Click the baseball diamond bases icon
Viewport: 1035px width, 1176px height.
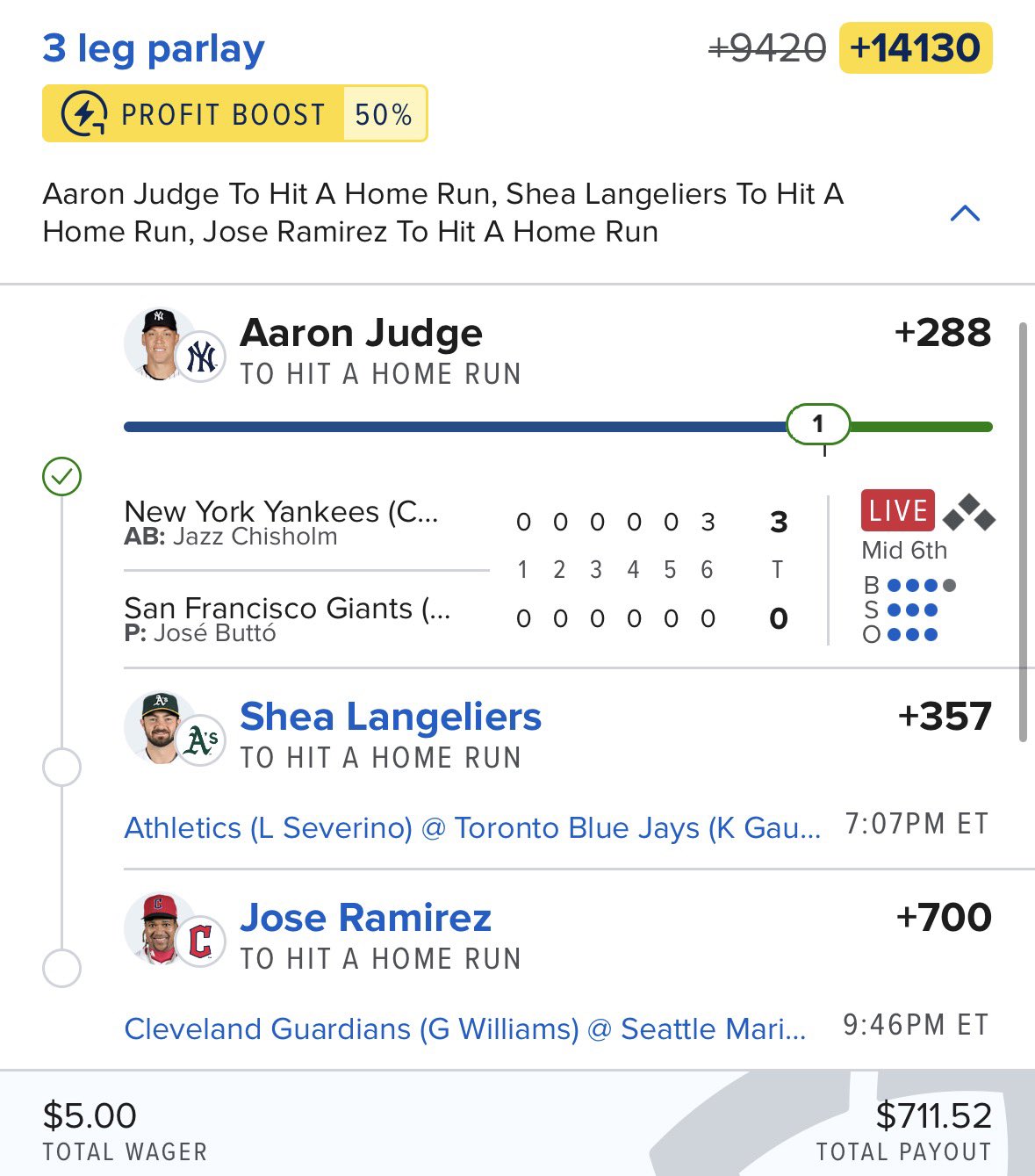tap(968, 513)
